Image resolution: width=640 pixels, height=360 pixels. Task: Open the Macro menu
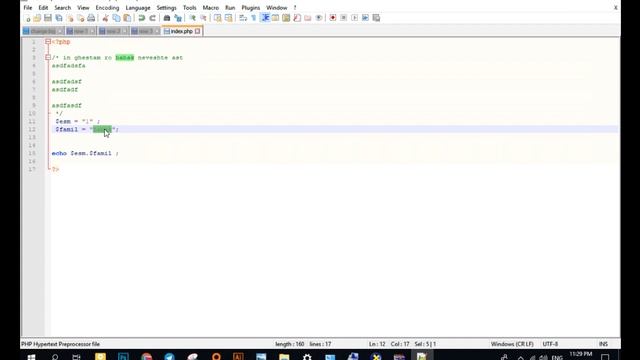(x=211, y=8)
